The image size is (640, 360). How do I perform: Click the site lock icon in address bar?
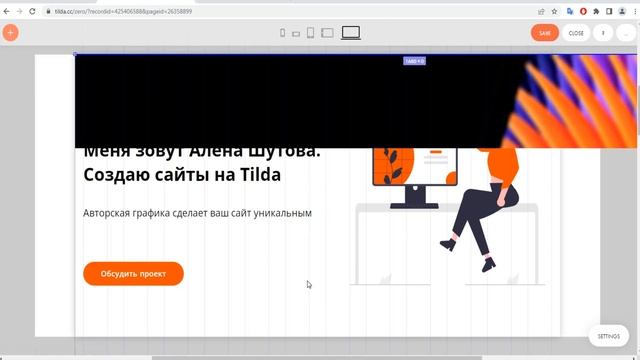pyautogui.click(x=49, y=11)
